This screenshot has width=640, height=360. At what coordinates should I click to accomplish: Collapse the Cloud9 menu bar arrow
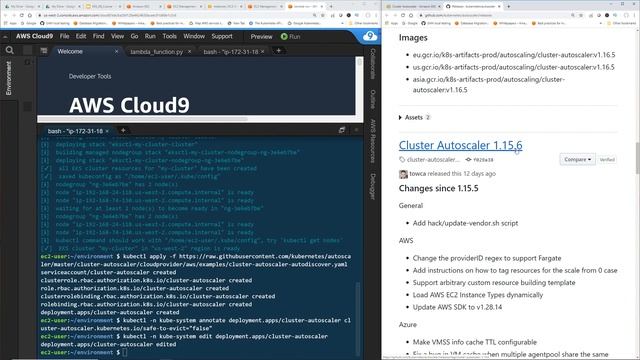click(x=5, y=36)
